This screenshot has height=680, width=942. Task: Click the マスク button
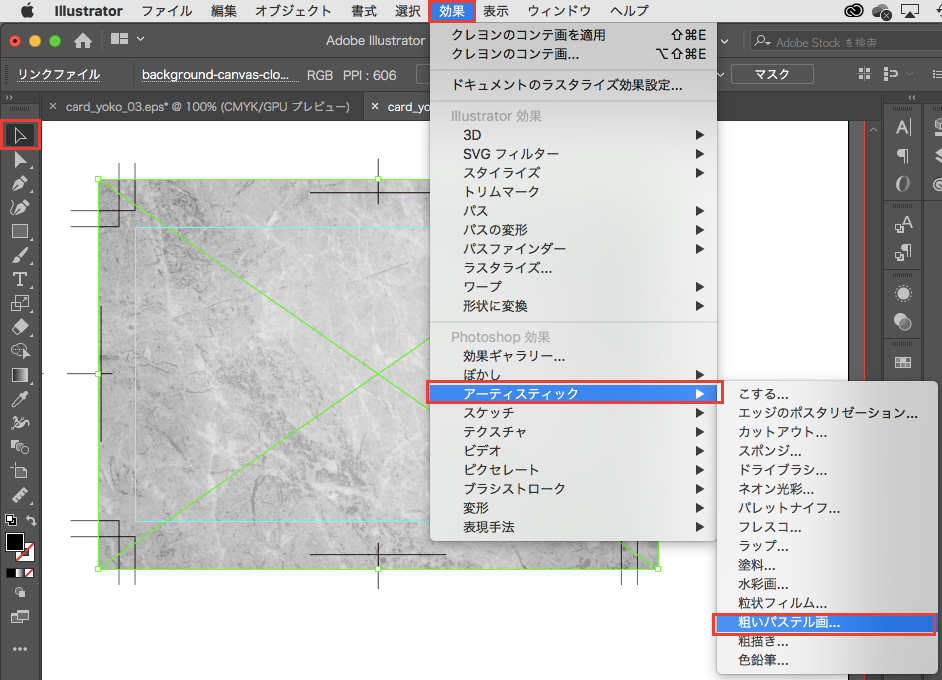771,74
